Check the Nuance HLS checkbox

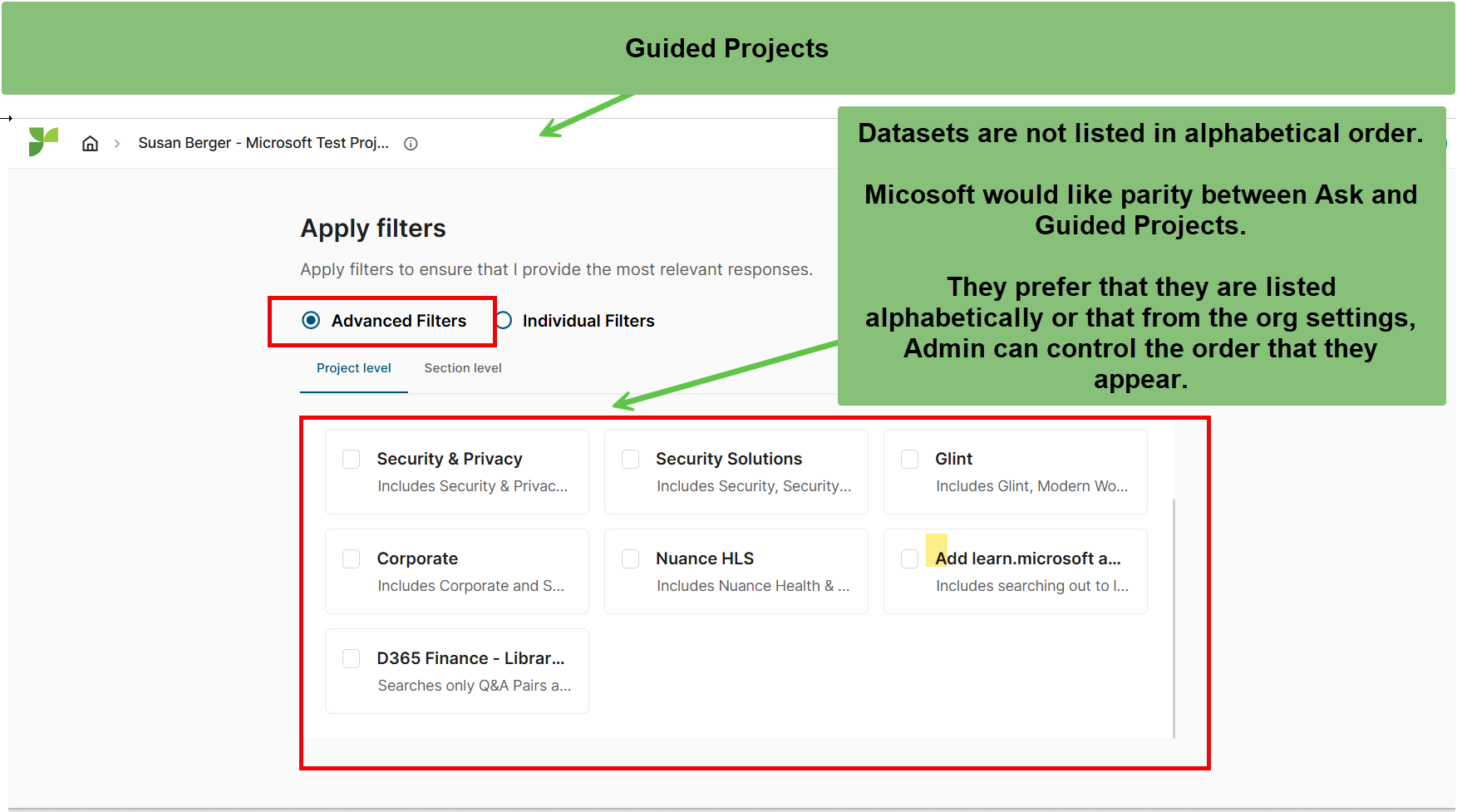click(x=631, y=559)
